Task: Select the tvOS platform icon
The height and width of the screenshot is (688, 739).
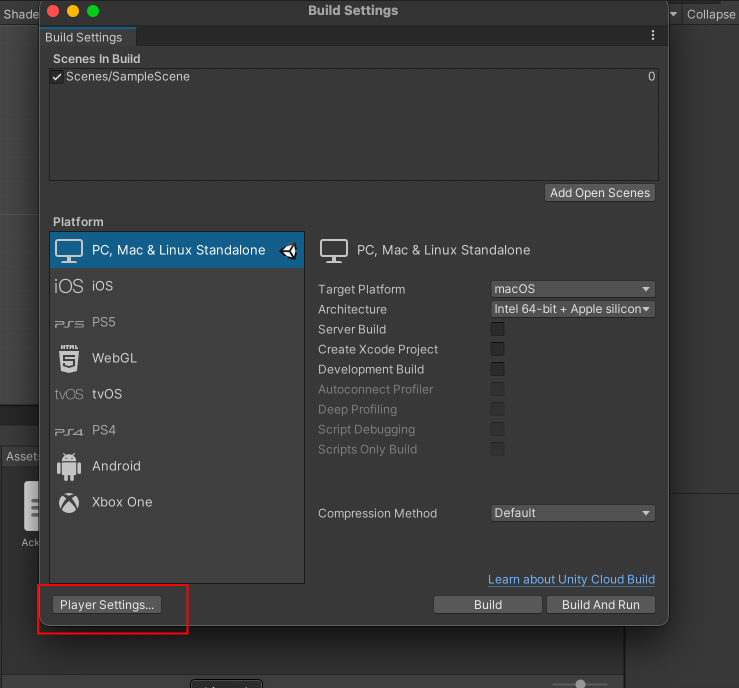Action: pyautogui.click(x=69, y=394)
